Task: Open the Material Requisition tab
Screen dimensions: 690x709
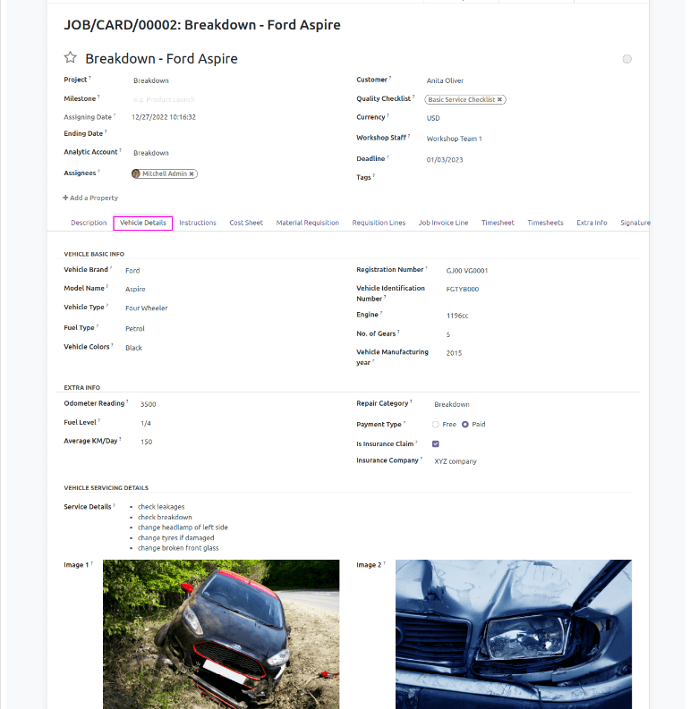Action: click(x=307, y=223)
